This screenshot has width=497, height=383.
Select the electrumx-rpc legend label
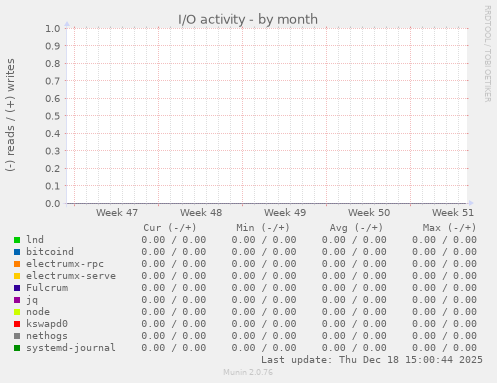coord(65,263)
